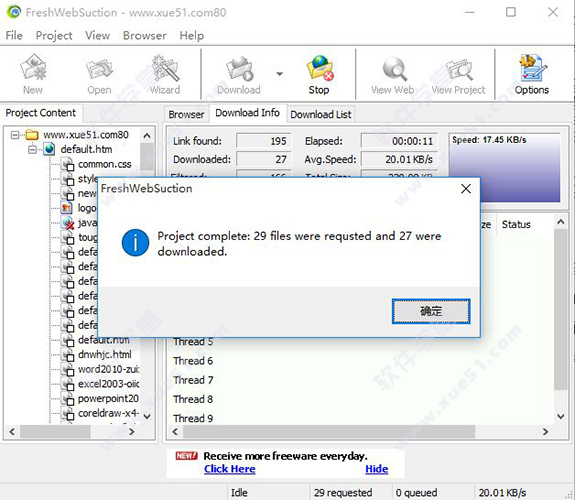
Task: Click the Speed graph panel
Action: click(x=505, y=168)
